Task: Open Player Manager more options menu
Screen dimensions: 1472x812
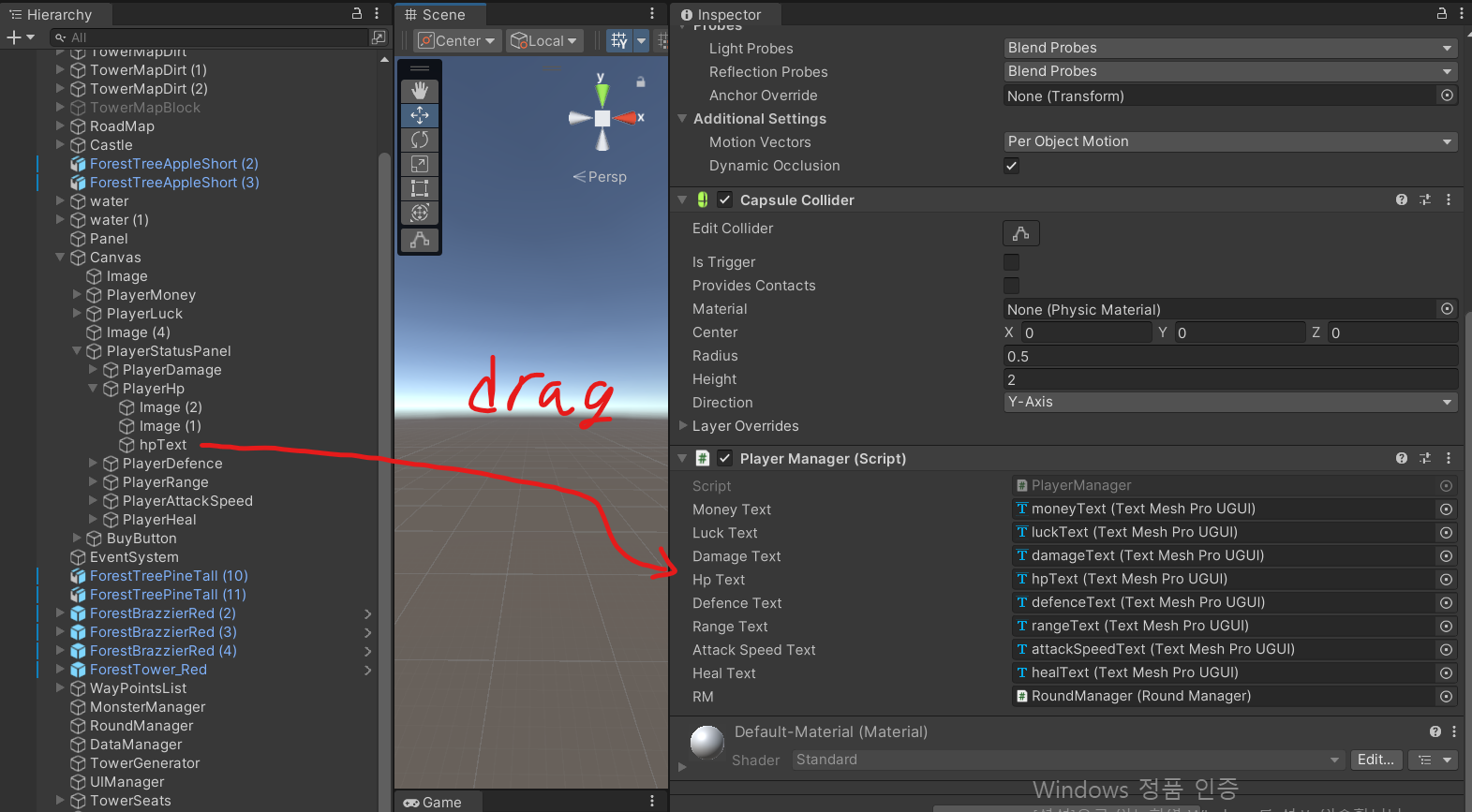Action: coord(1449,458)
